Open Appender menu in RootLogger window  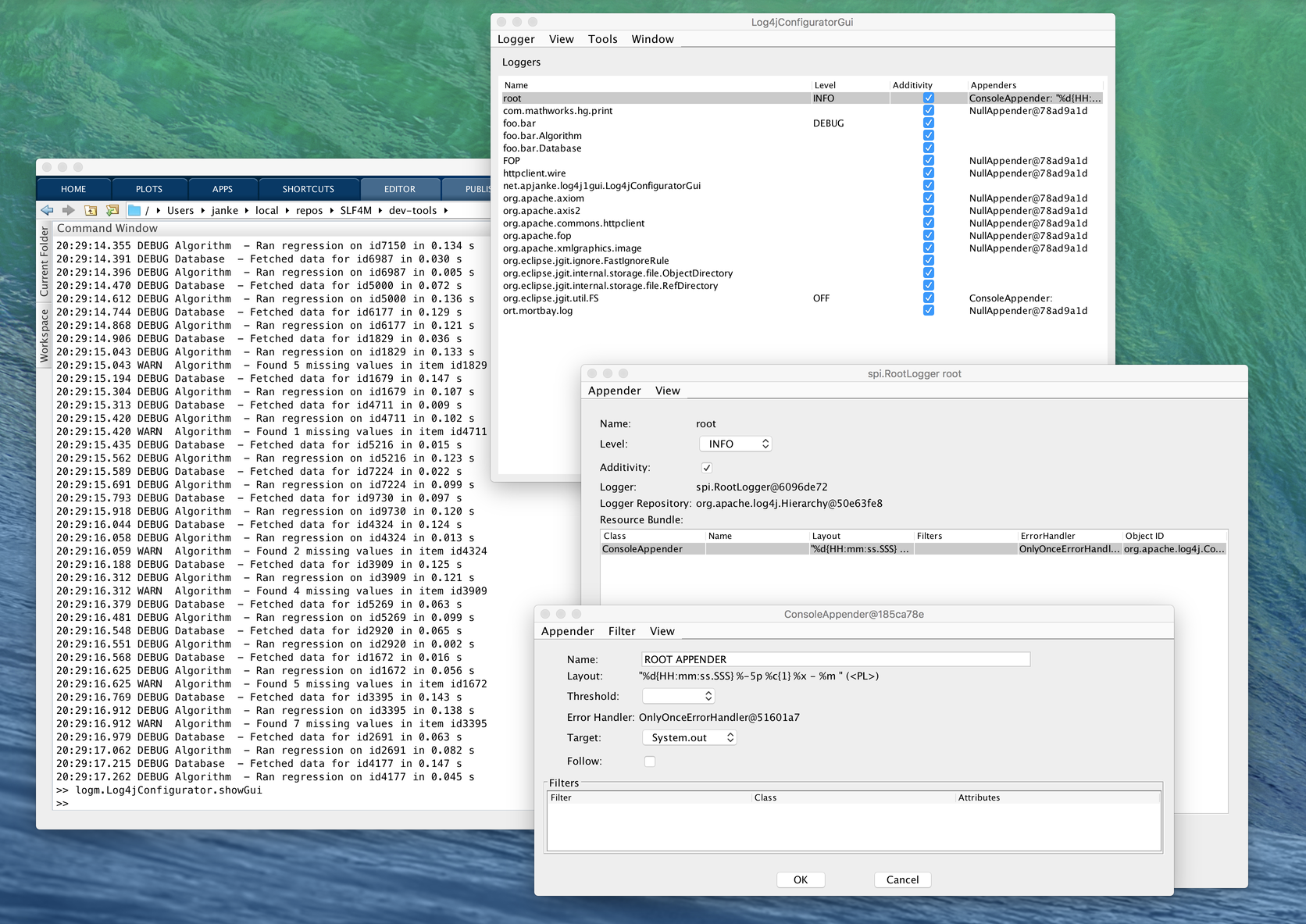(615, 391)
